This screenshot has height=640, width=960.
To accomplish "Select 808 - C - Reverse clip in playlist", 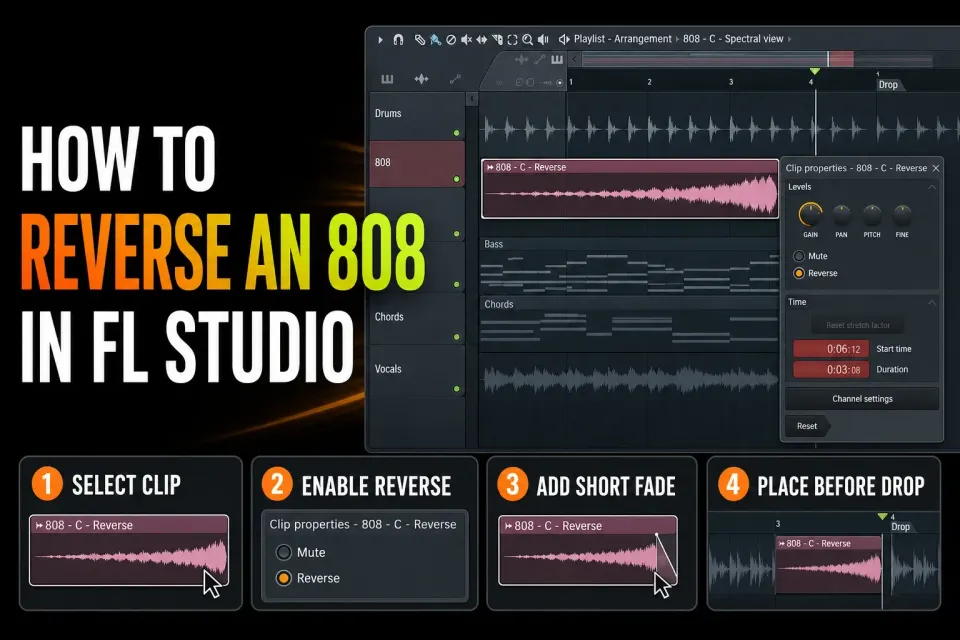I will coord(630,189).
